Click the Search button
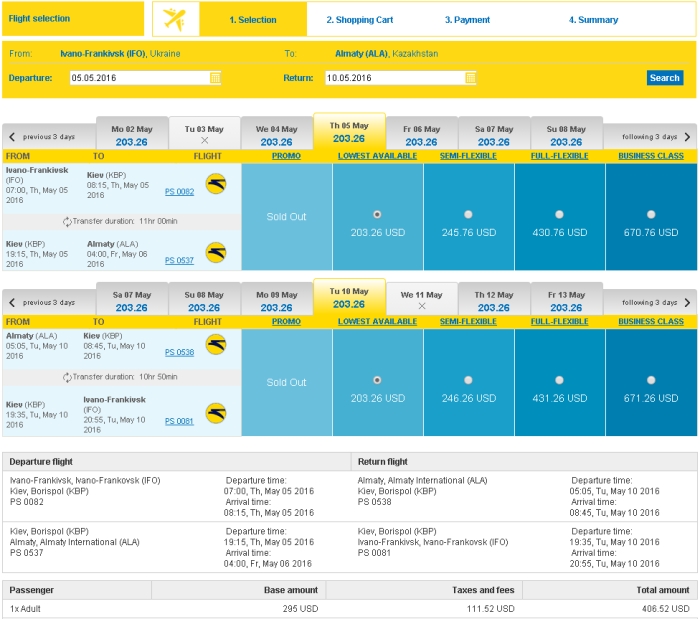This screenshot has height=619, width=700. tap(665, 78)
